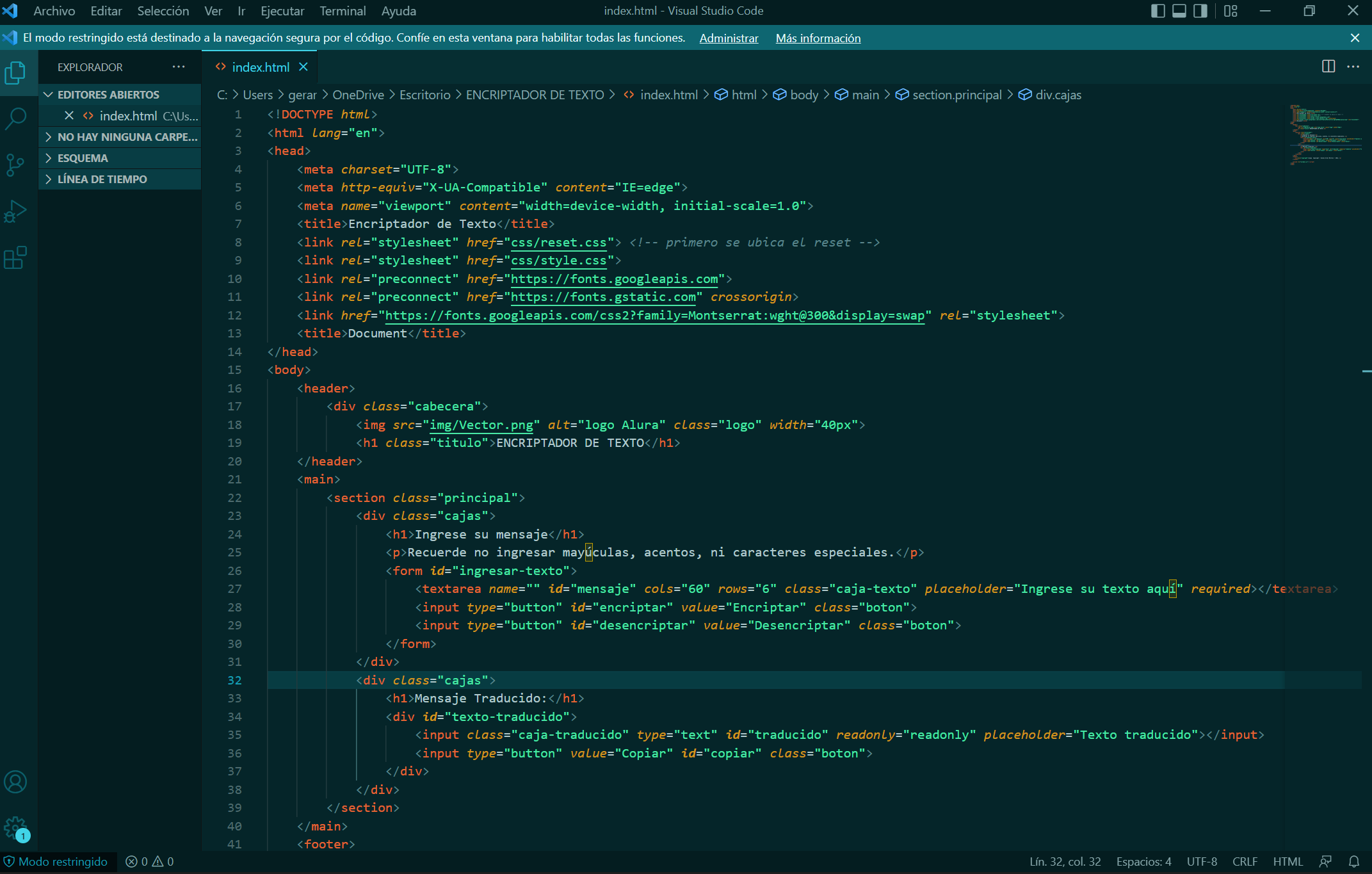Open Explorer more actions ellipsis

click(x=179, y=67)
